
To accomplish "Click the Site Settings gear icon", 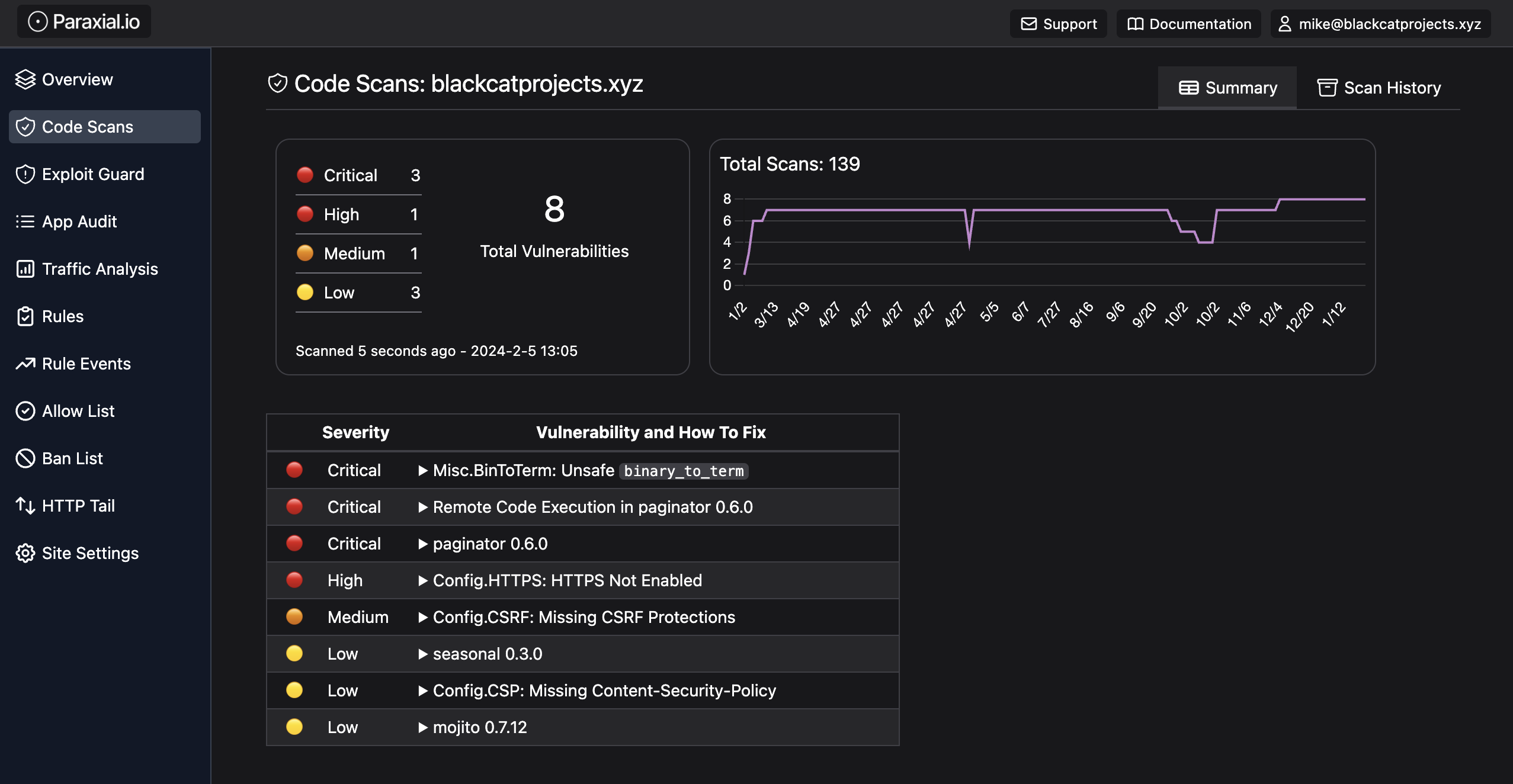I will 25,553.
